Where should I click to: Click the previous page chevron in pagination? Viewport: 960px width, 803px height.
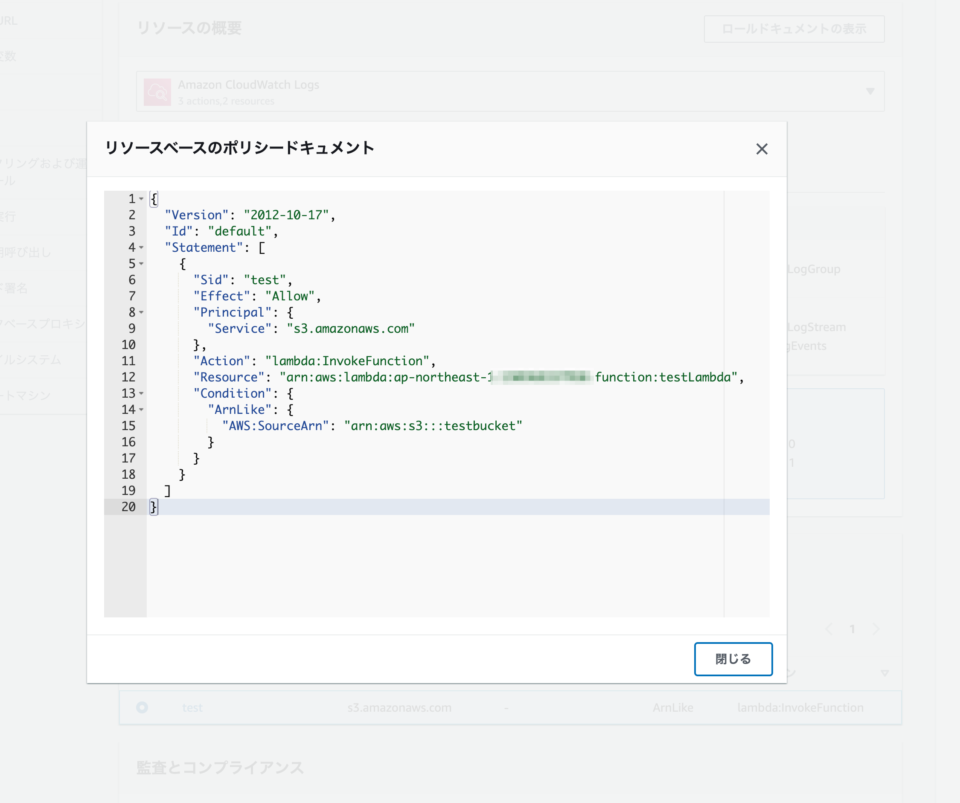point(828,629)
